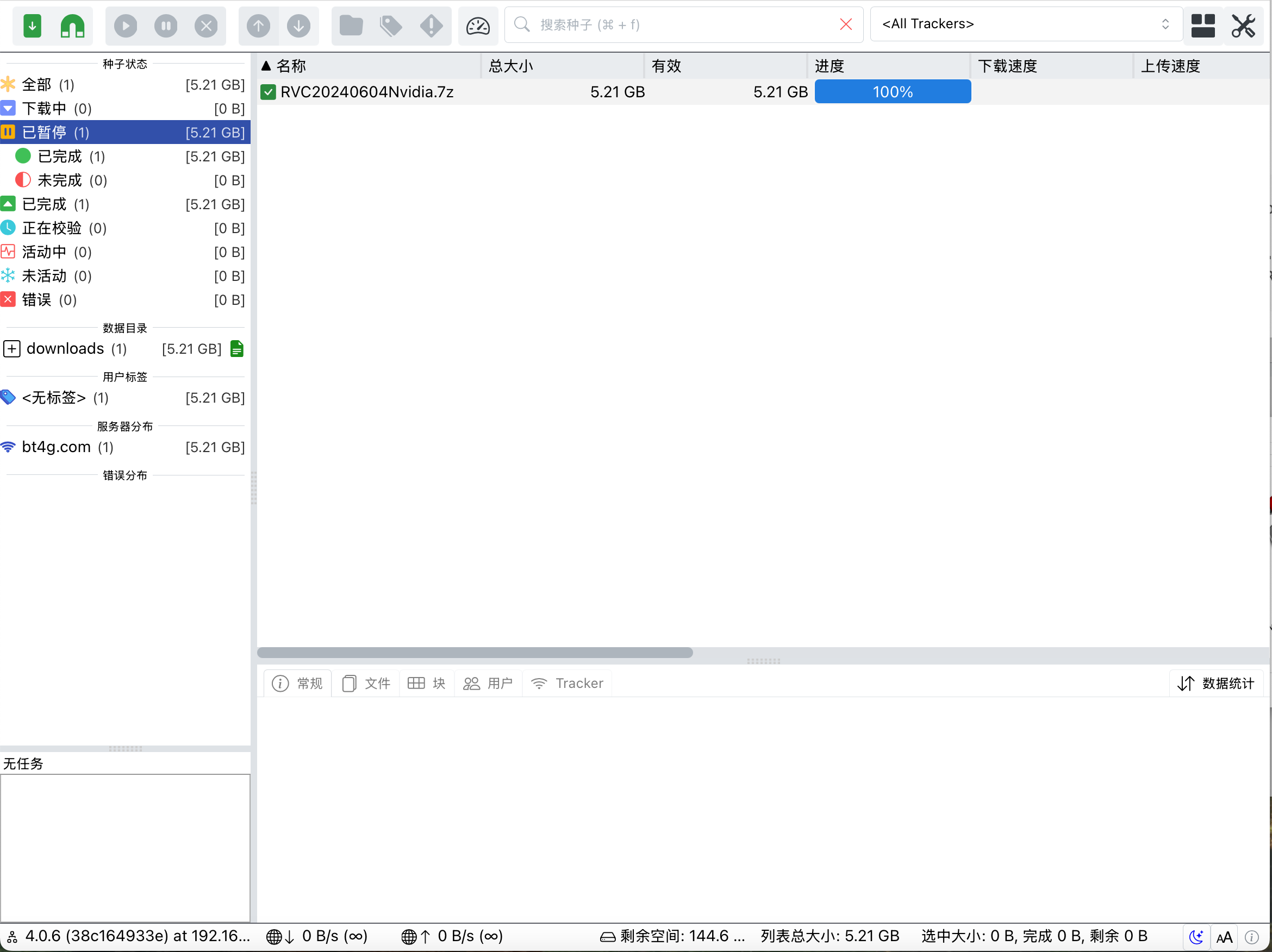
Task: Expand the downloads directory node
Action: (12, 349)
